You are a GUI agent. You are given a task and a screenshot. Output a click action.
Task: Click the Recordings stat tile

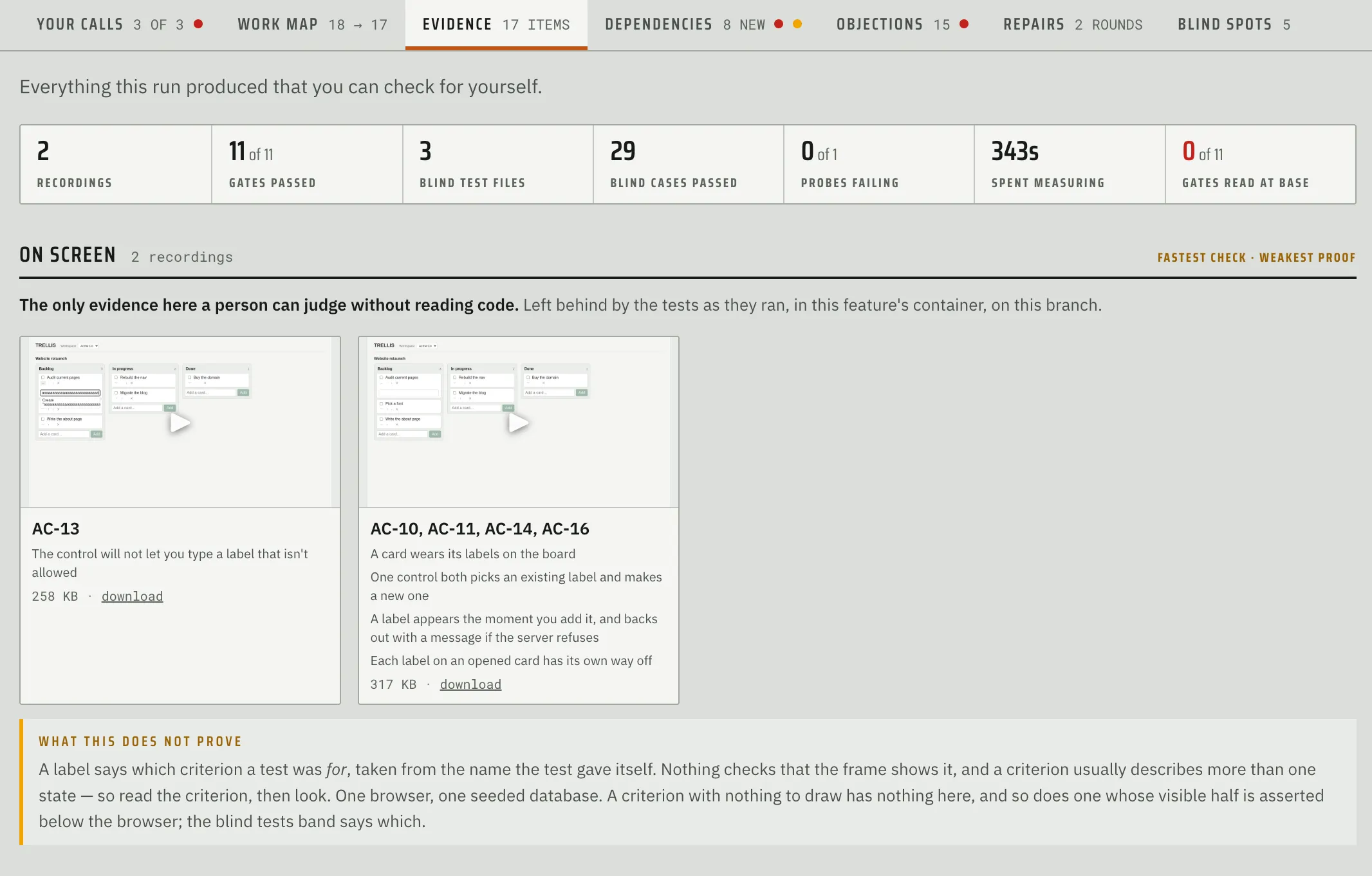click(116, 165)
